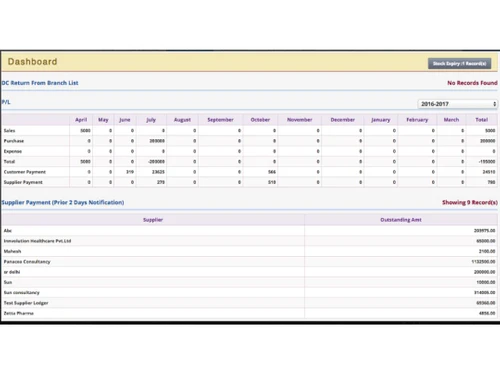Click the Total column header
This screenshot has width=500, height=375.
coord(482,120)
